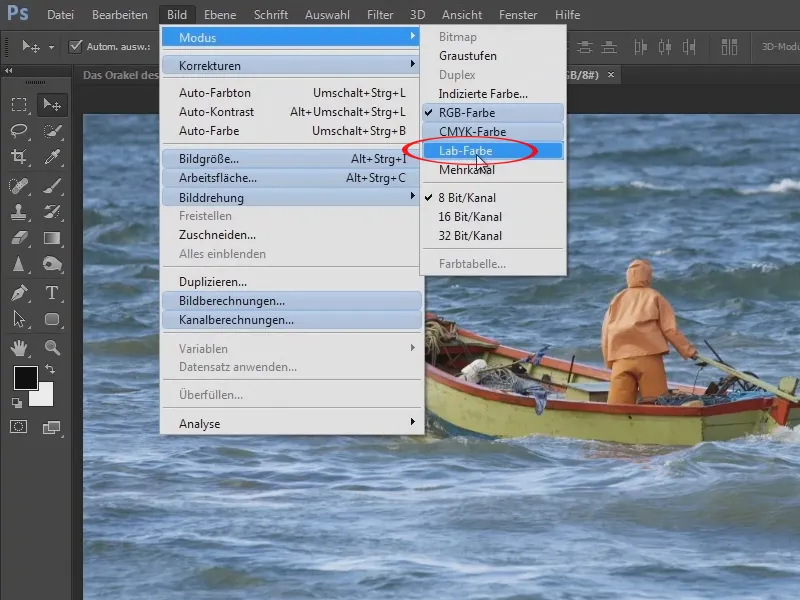
Task: Choose Zuschneiden menu entry
Action: pyautogui.click(x=291, y=235)
